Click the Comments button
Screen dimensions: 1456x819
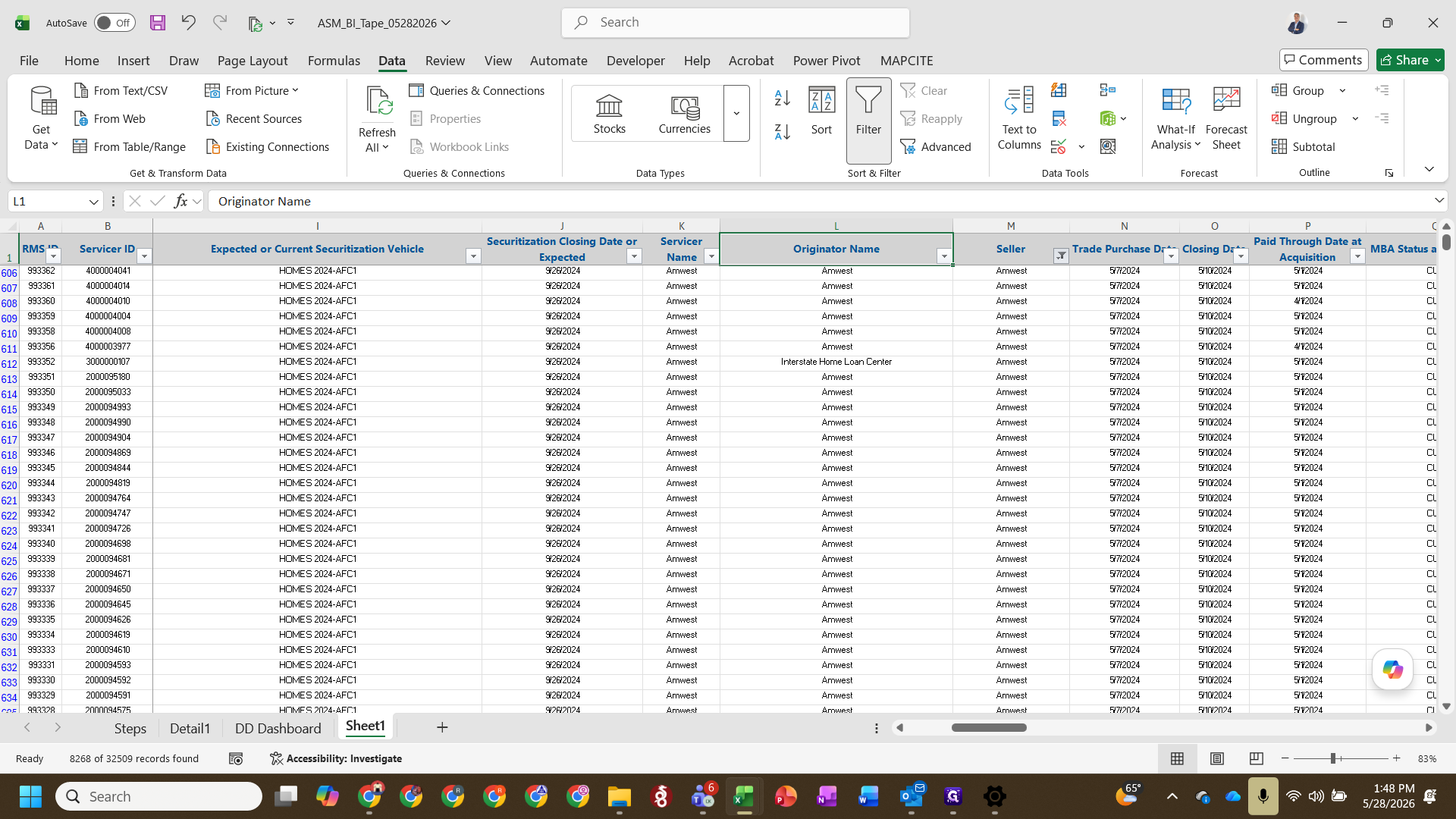tap(1323, 60)
